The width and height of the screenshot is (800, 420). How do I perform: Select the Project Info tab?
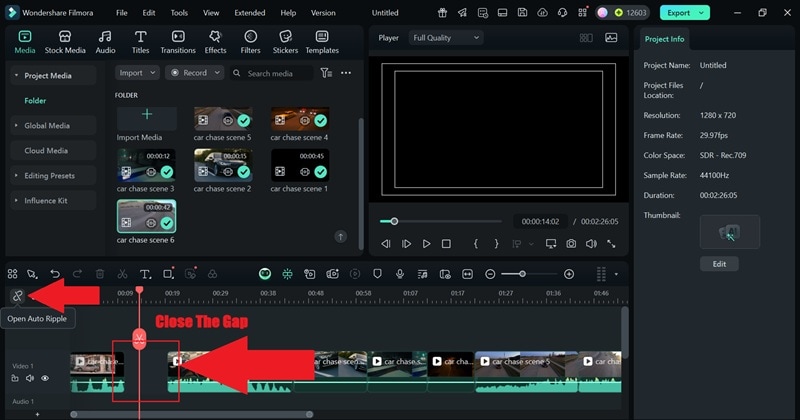664,39
